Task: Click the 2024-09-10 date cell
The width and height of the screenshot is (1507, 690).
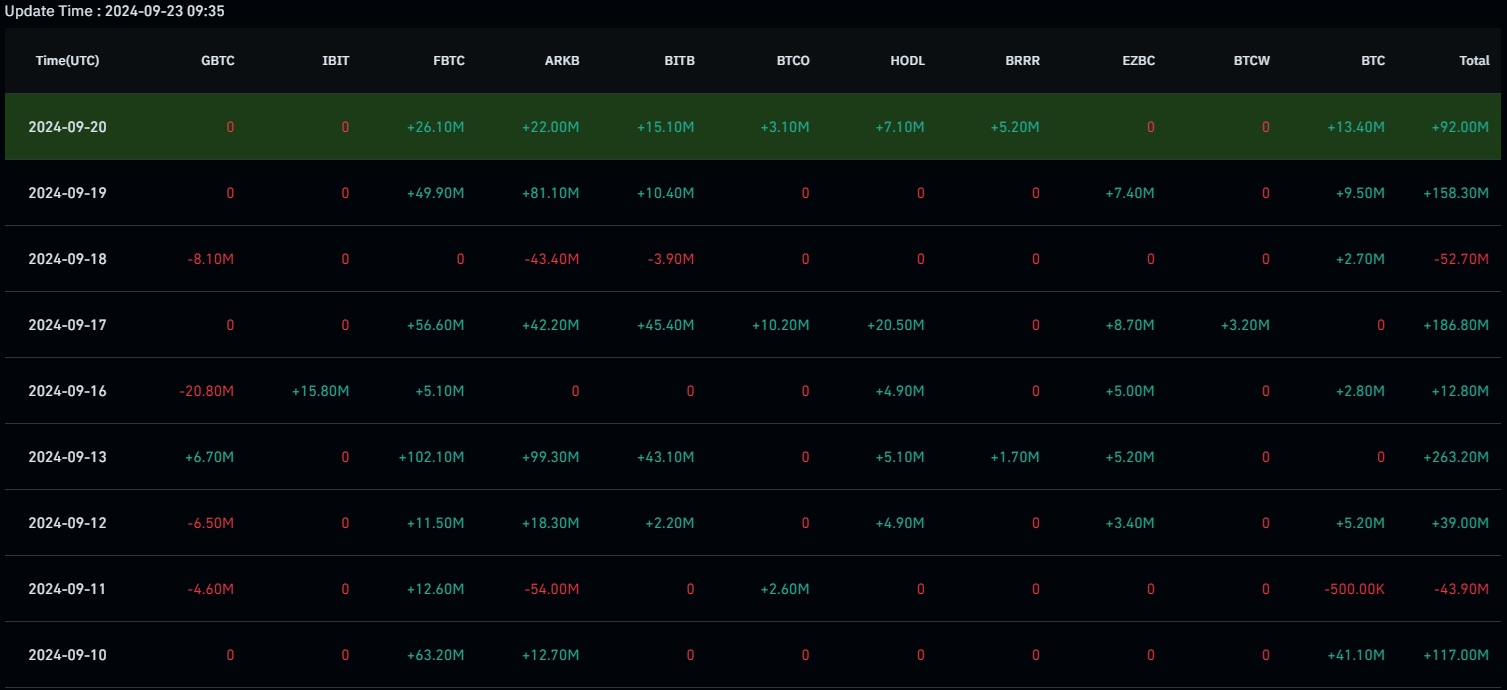Action: pos(67,655)
